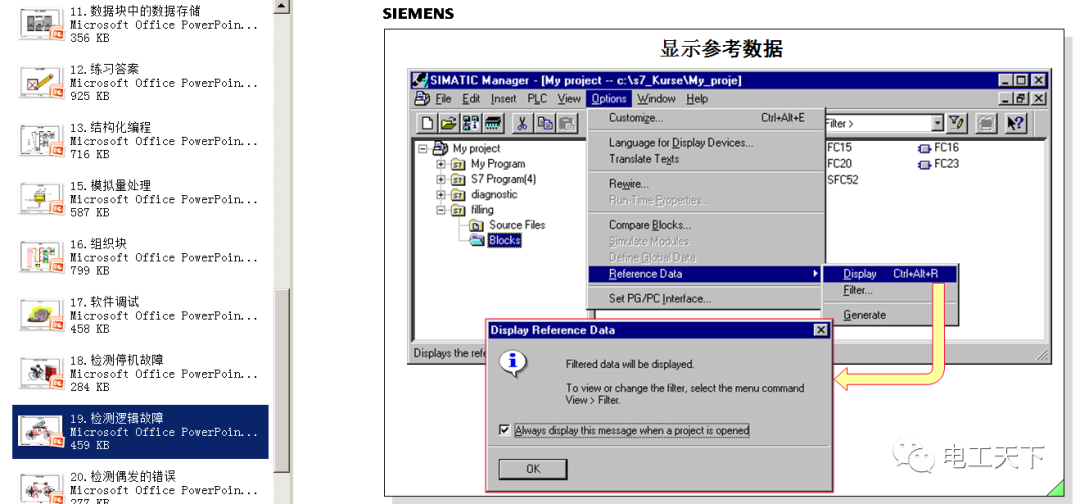Open the Window menu
The width and height of the screenshot is (1080, 504).
pos(656,99)
